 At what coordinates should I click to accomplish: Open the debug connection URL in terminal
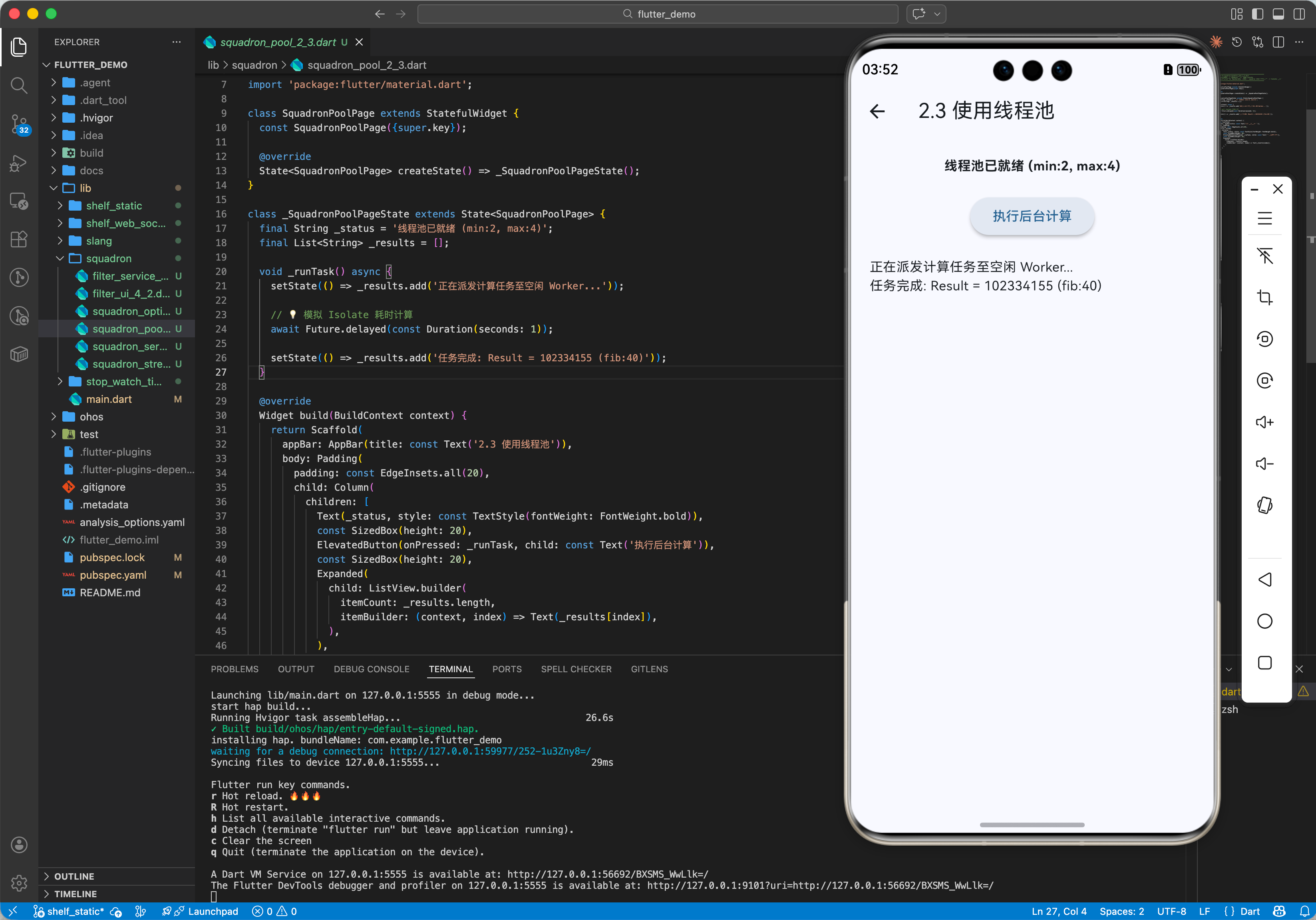pos(490,751)
